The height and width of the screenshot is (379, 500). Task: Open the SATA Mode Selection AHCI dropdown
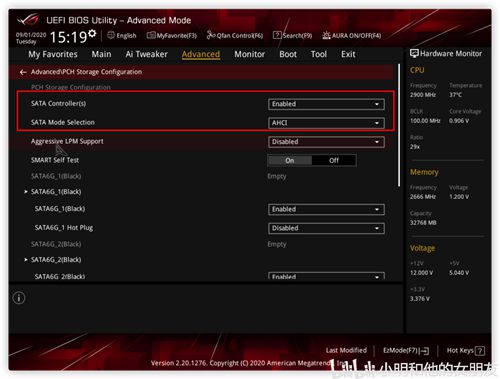tap(326, 123)
